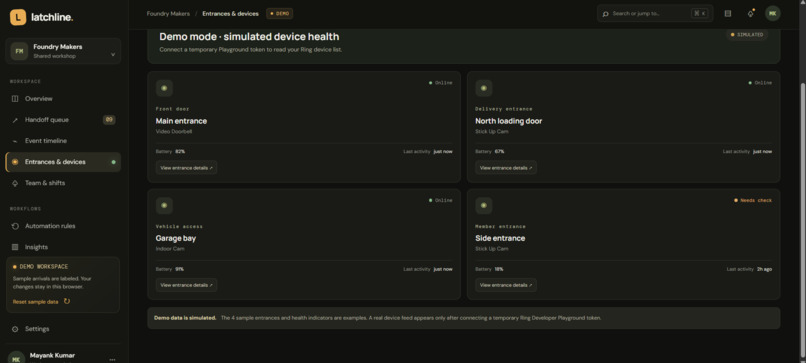This screenshot has width=806, height=363.
Task: Click Foundry Makers breadcrumb link
Action: [x=168, y=14]
